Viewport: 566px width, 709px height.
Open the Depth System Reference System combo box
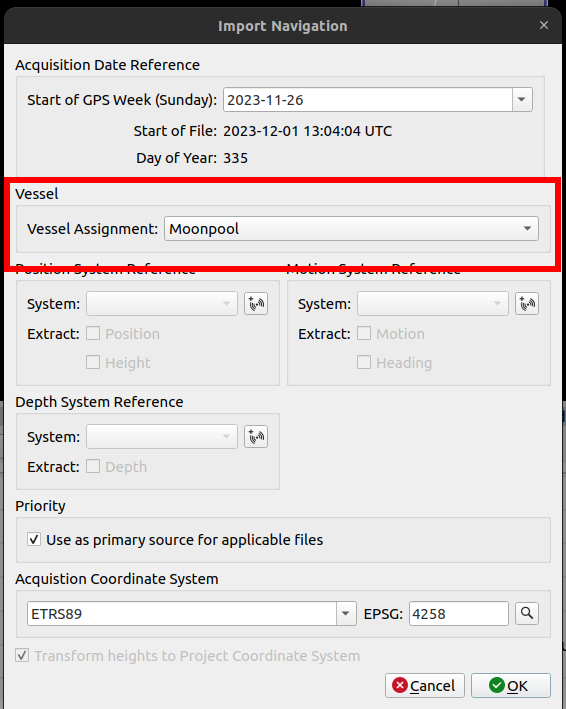coord(162,436)
